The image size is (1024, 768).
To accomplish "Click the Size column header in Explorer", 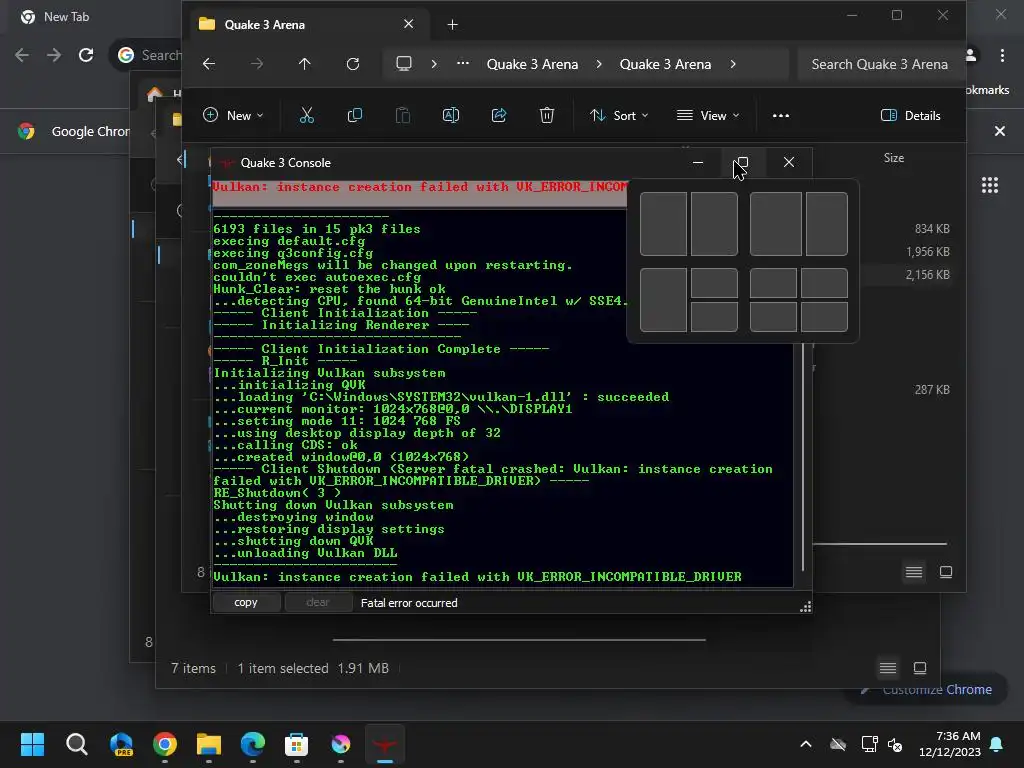I will pos(893,158).
